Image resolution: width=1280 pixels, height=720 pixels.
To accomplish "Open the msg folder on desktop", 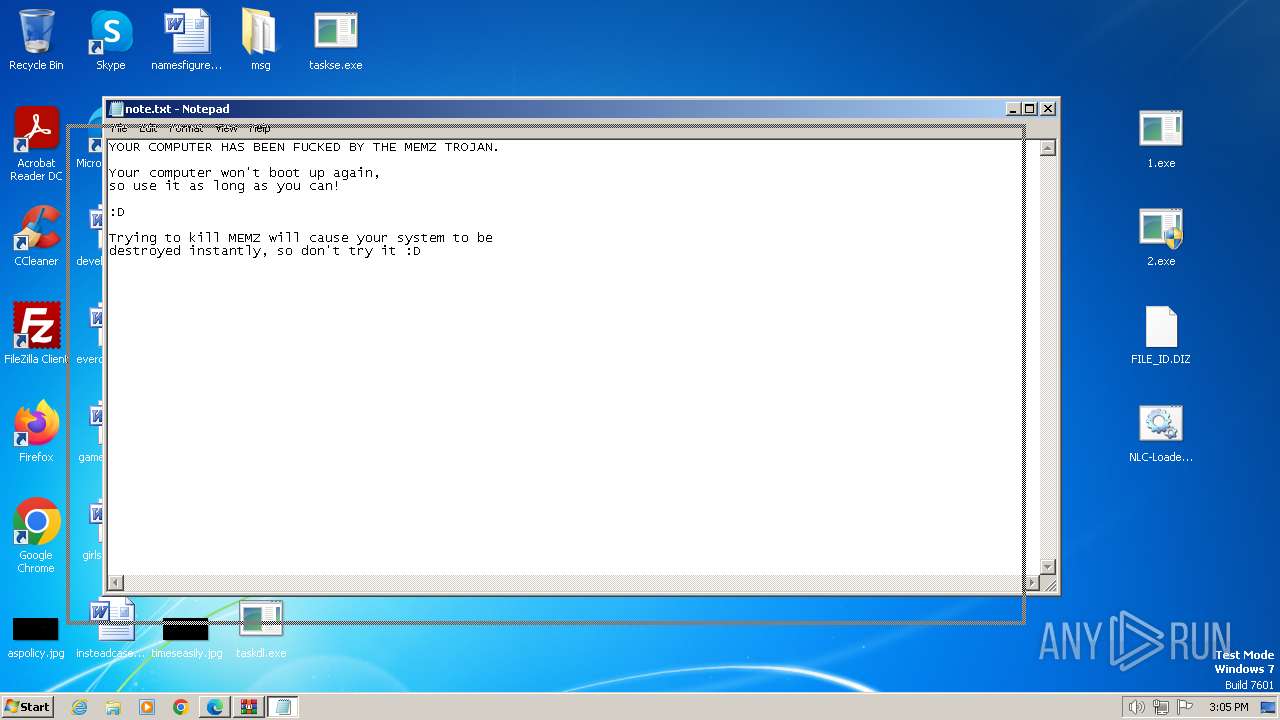I will coord(260,40).
